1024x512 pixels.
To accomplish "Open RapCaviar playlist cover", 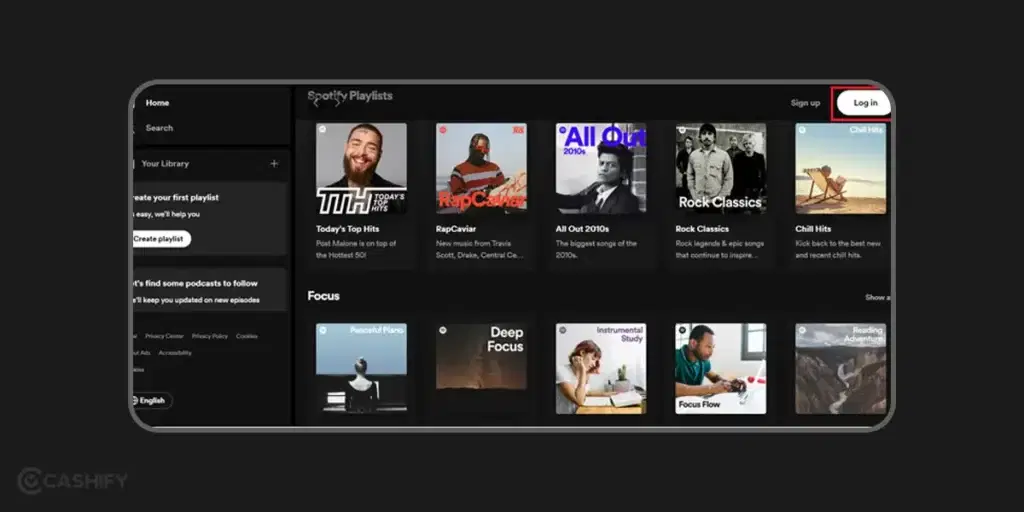I will [481, 168].
